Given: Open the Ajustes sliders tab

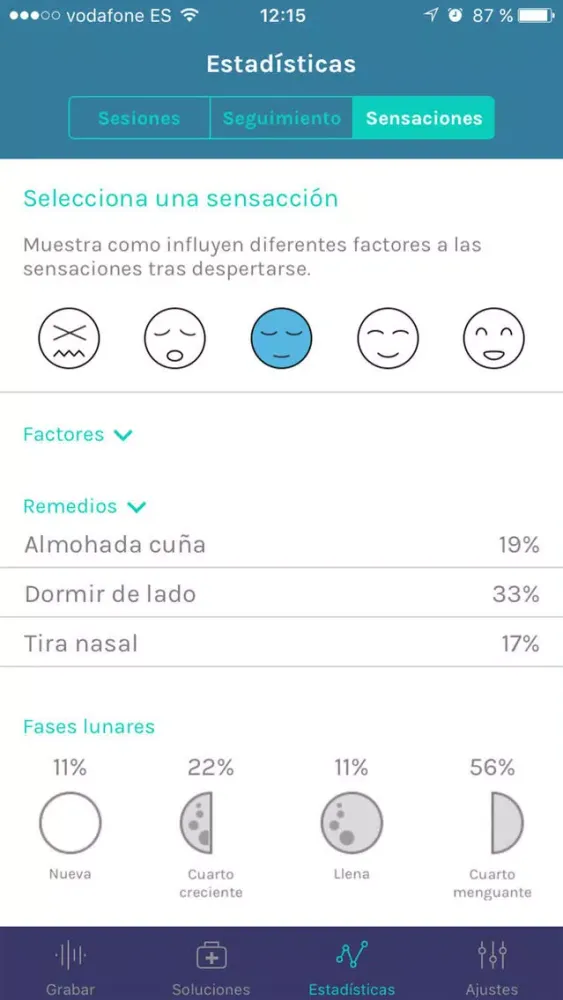Looking at the screenshot, I should 492,966.
